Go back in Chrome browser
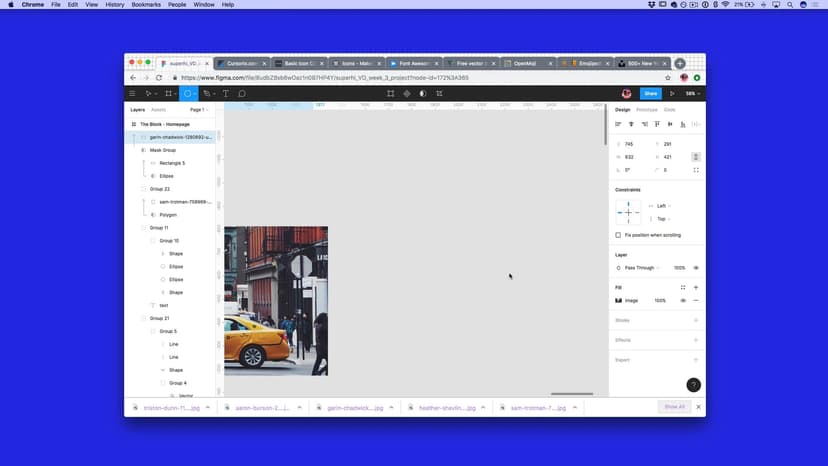This screenshot has height=466, width=828. point(133,78)
